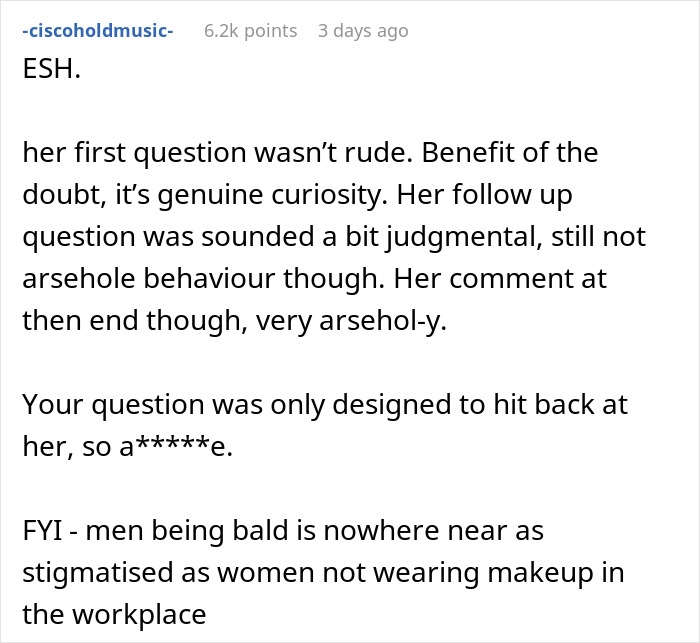The height and width of the screenshot is (643, 700).
Task: Click the 6.2k points score
Action: click(250, 31)
